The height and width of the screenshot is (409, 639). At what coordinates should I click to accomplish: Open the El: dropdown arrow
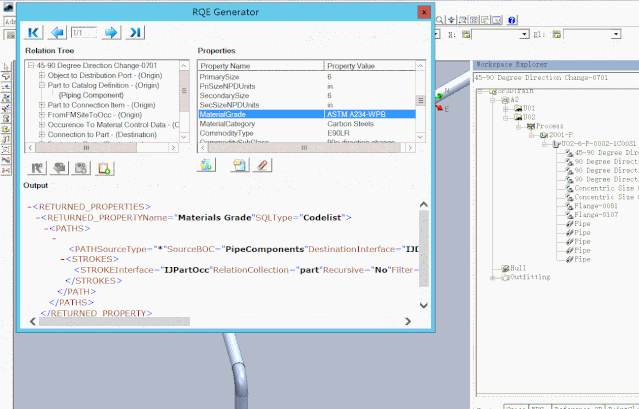tap(616, 34)
